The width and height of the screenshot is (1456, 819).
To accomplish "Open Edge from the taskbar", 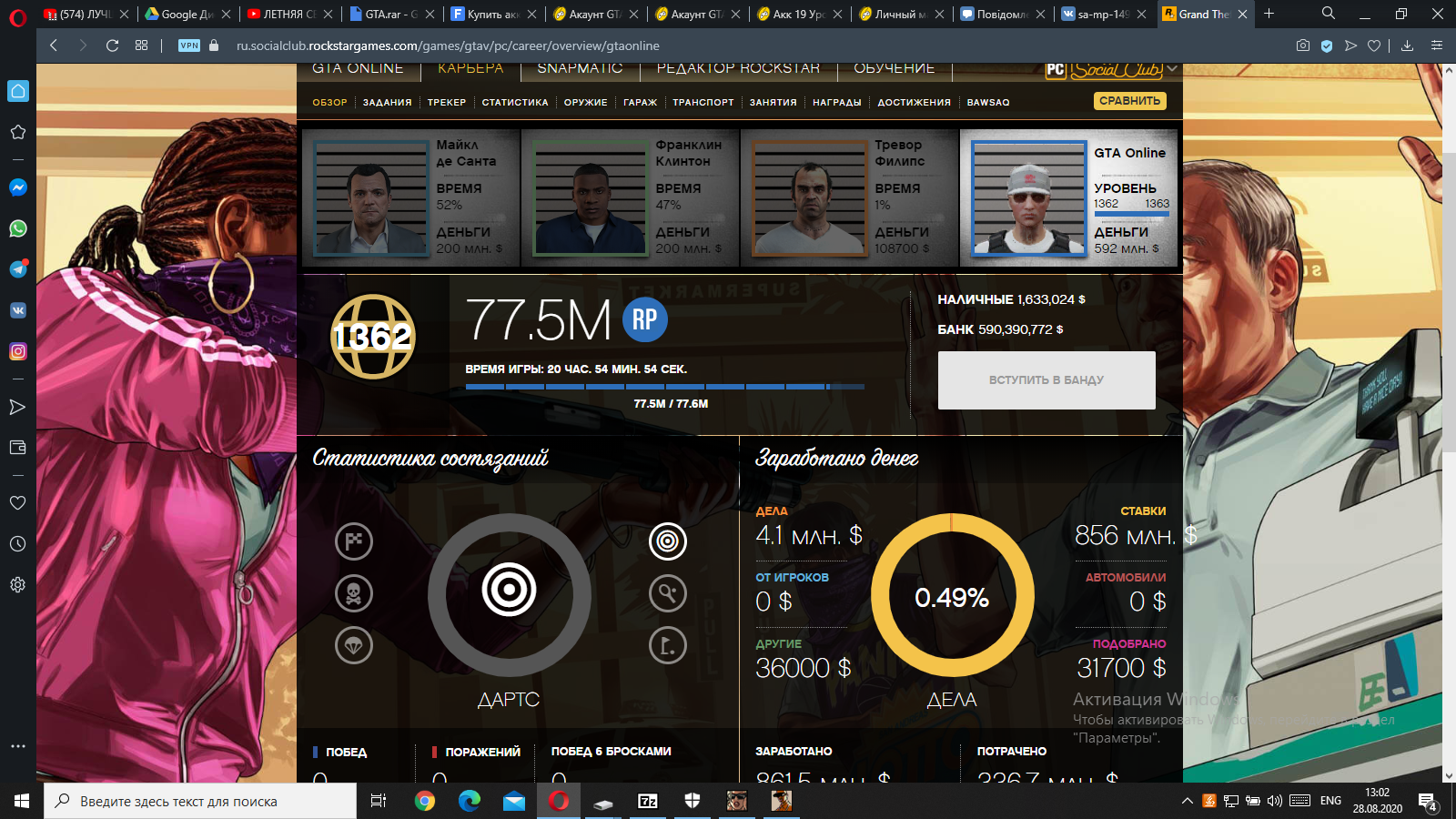I will click(470, 801).
